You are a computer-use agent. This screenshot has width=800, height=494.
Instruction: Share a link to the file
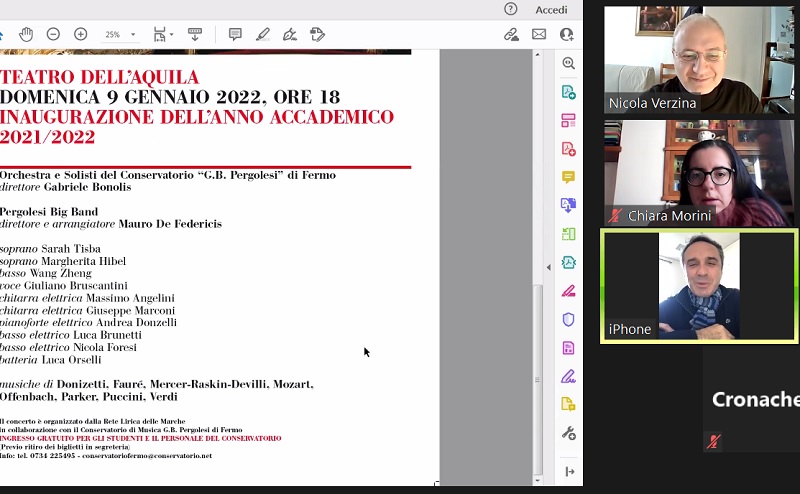coord(511,35)
